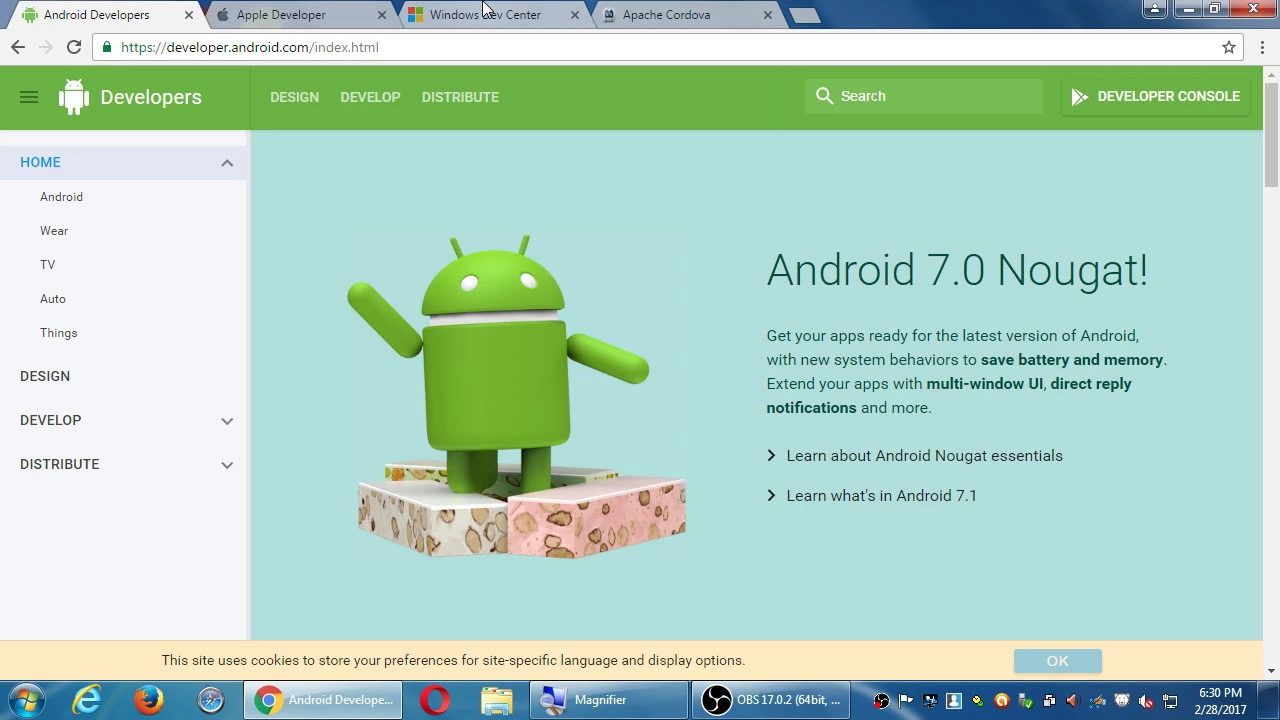
Task: Open the hamburger navigation menu
Action: (29, 97)
